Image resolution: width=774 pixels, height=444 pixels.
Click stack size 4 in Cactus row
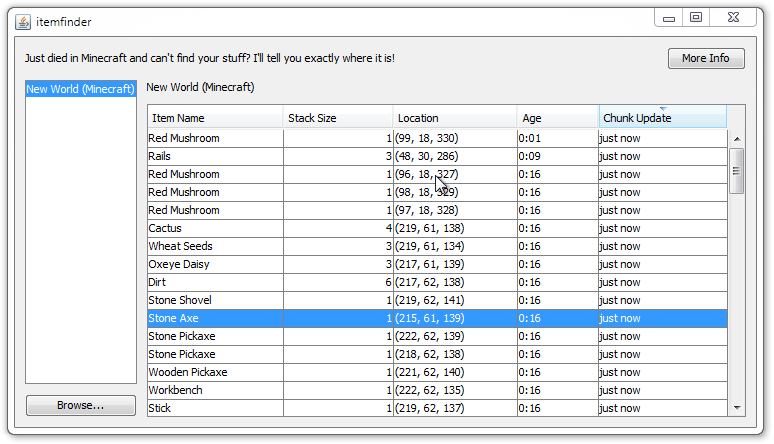click(x=338, y=228)
